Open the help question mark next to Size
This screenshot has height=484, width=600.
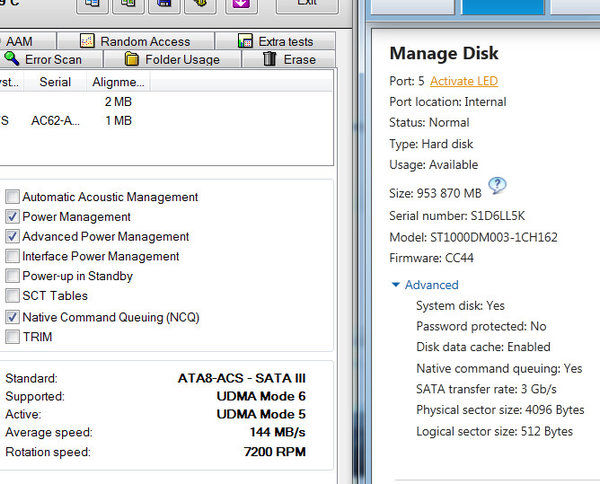click(497, 186)
